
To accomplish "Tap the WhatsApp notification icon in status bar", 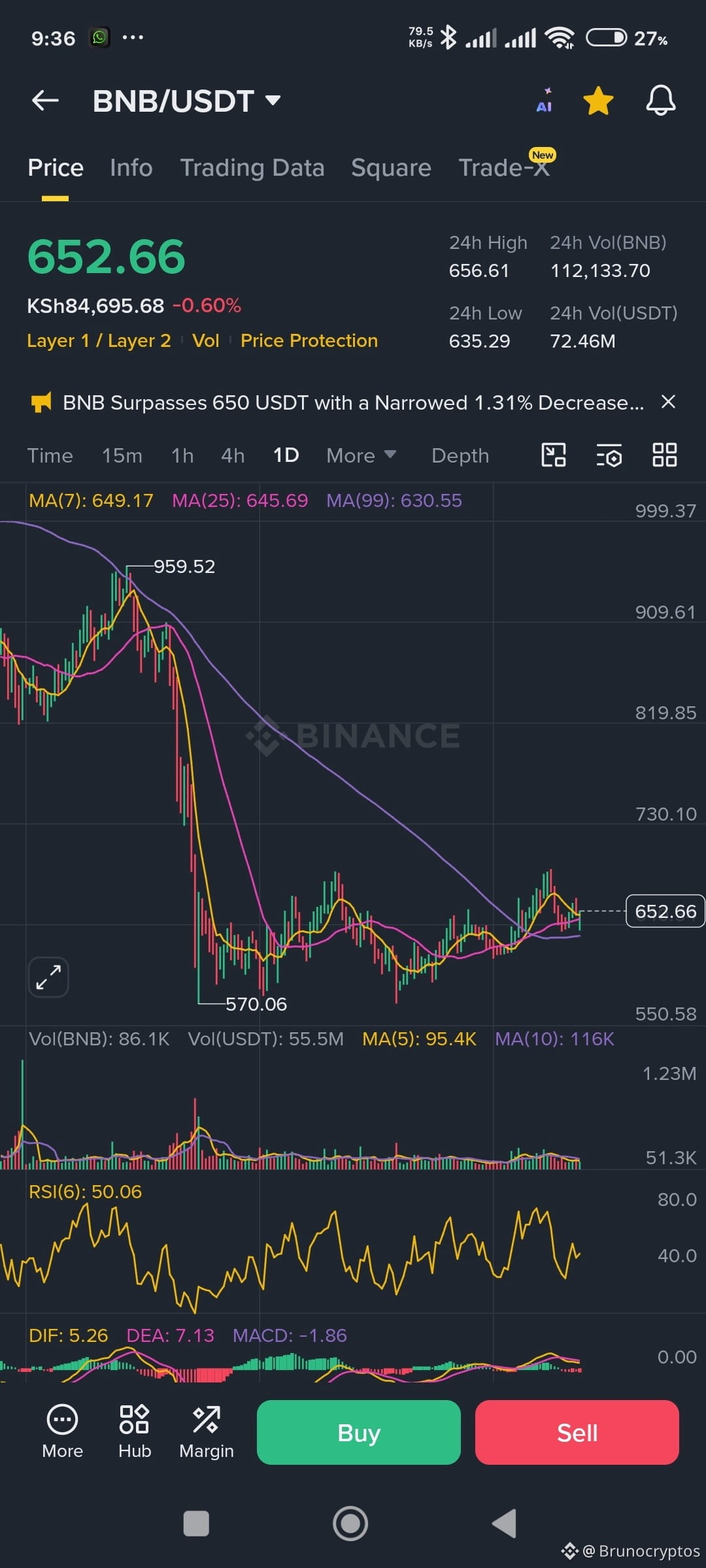I will tap(99, 38).
